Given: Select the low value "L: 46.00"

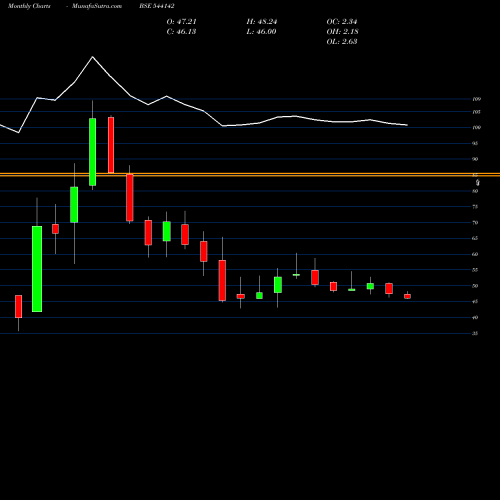Looking at the screenshot, I should (261, 32).
